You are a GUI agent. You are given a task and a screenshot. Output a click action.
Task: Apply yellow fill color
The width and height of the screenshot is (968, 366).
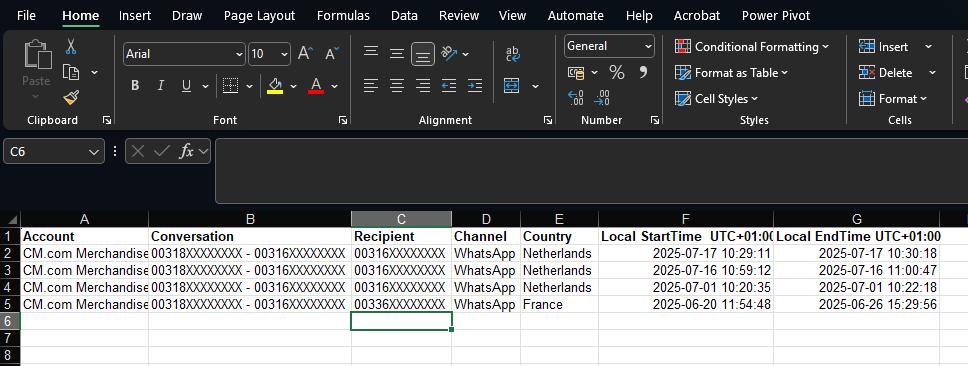[275, 86]
